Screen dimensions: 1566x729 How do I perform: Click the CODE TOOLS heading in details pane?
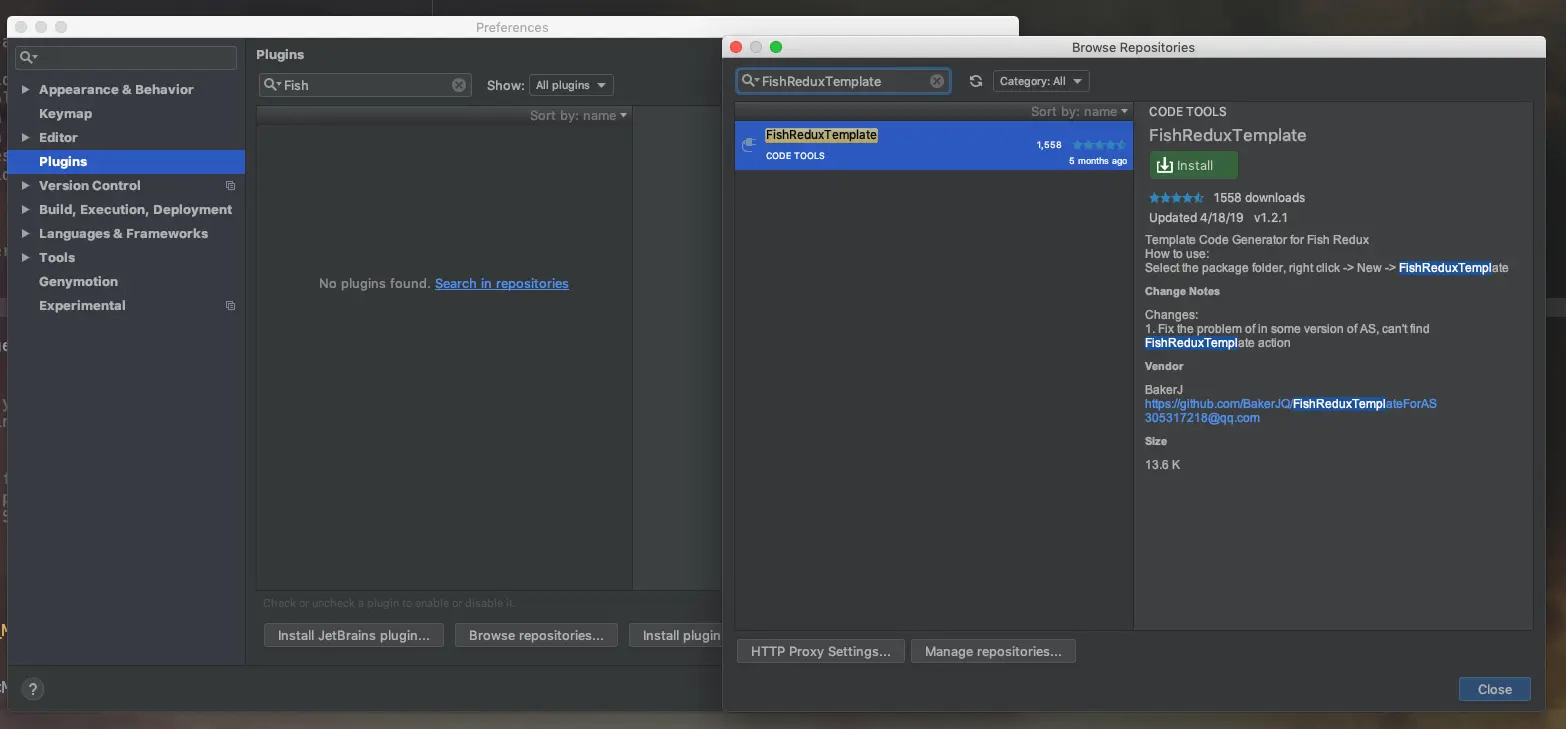[x=1188, y=112]
